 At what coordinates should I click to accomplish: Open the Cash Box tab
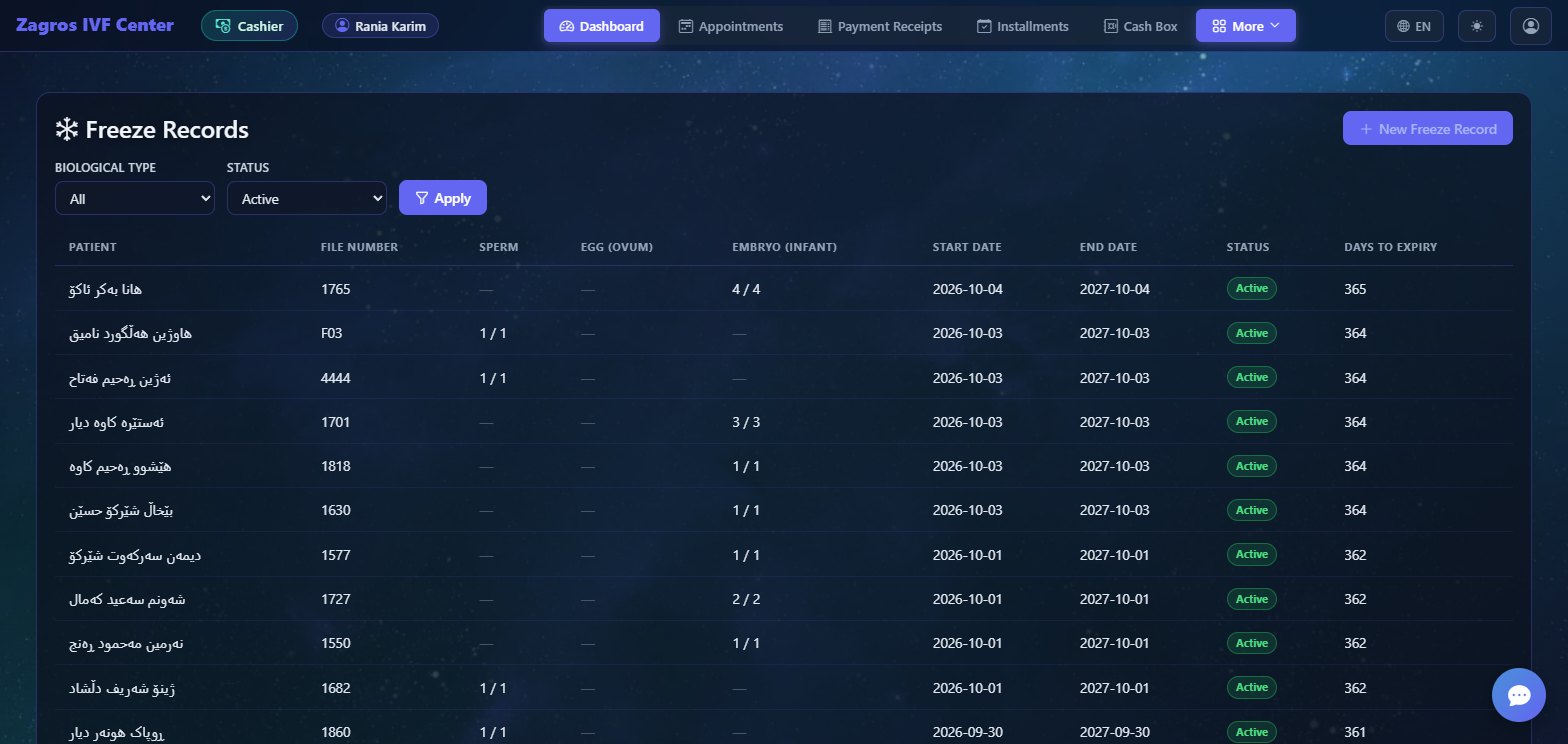1141,26
